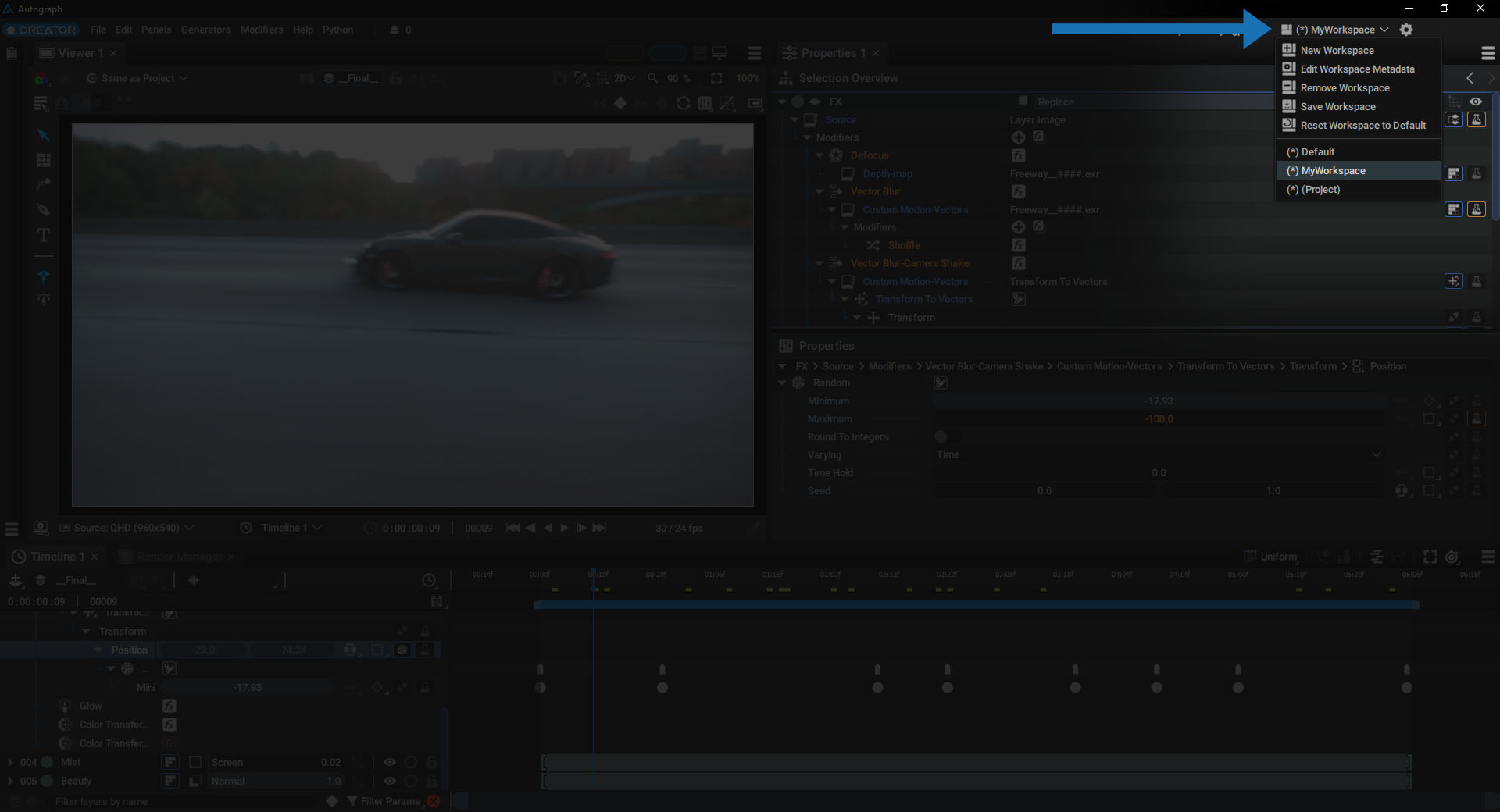The height and width of the screenshot is (812, 1500).
Task: Choose Remove Workspace
Action: point(1358,87)
